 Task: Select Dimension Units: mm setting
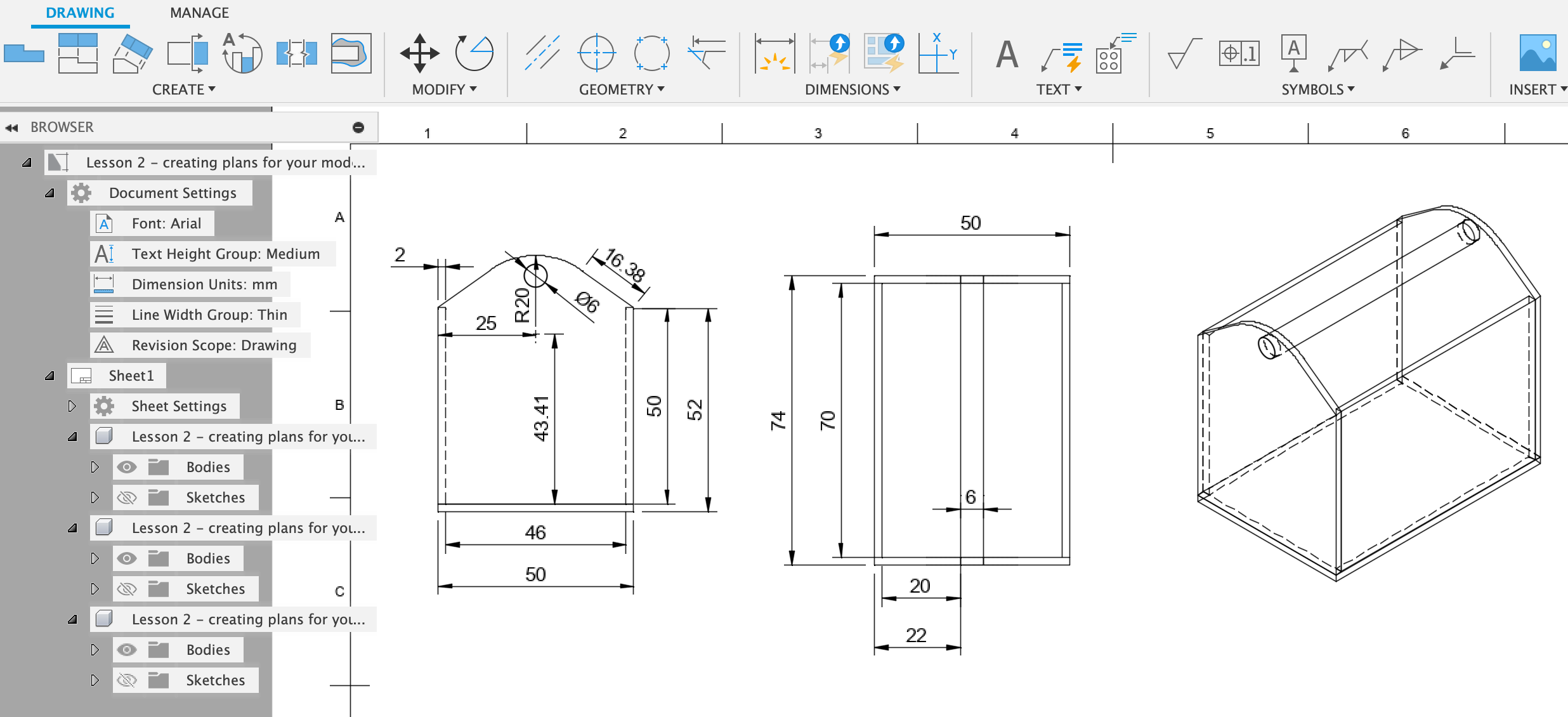[204, 284]
